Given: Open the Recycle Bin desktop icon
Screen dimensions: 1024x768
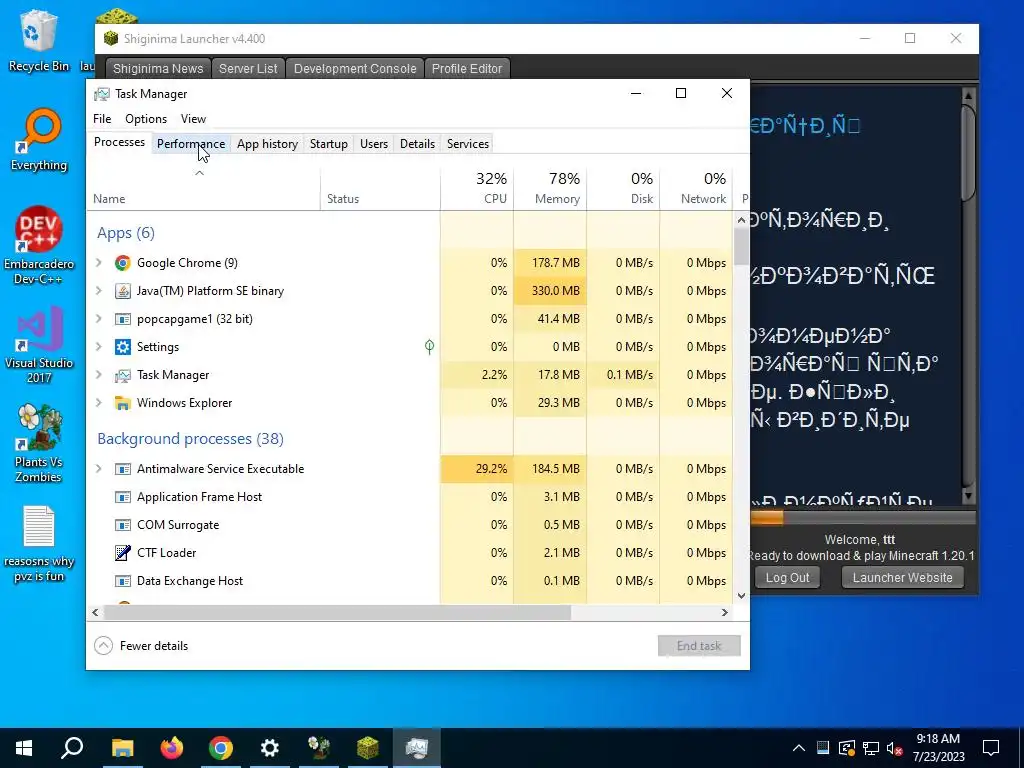Looking at the screenshot, I should pyautogui.click(x=38, y=40).
